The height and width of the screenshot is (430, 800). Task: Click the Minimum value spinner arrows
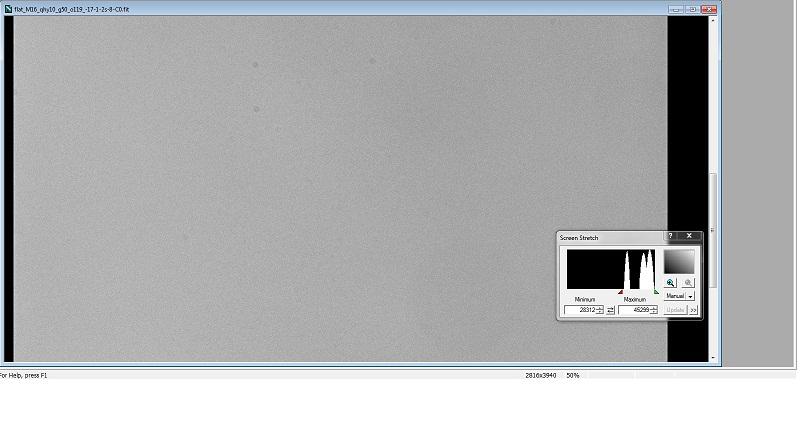click(x=600, y=310)
